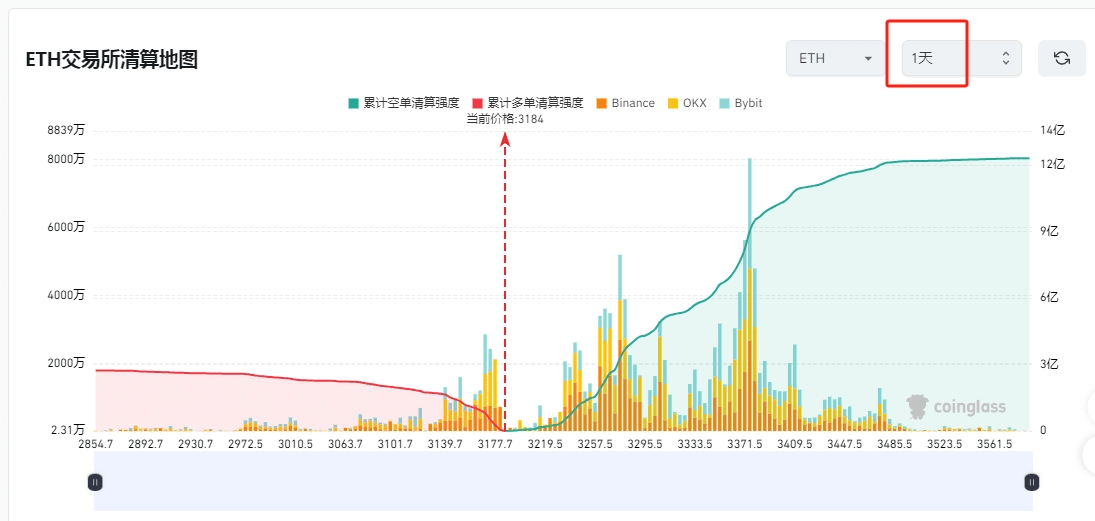Click the up/down arrows in 1天 selector
Image resolution: width=1095 pixels, height=521 pixels.
pyautogui.click(x=1005, y=59)
